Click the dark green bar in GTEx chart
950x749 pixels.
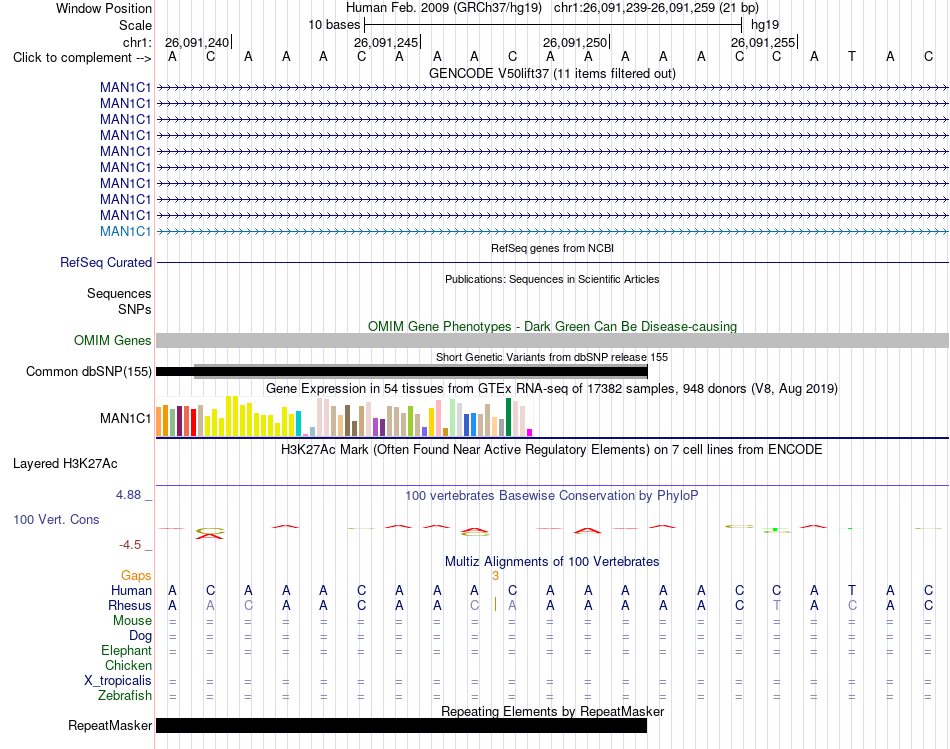508,417
